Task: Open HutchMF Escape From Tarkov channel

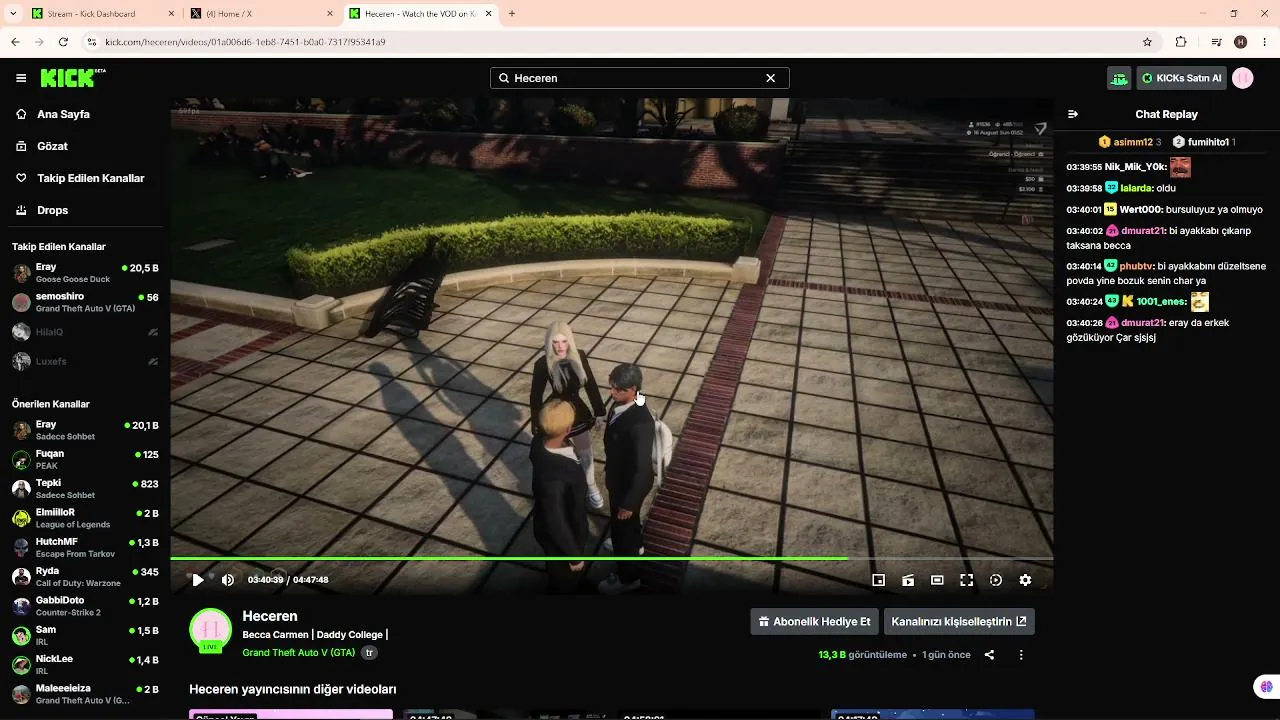Action: click(85, 548)
